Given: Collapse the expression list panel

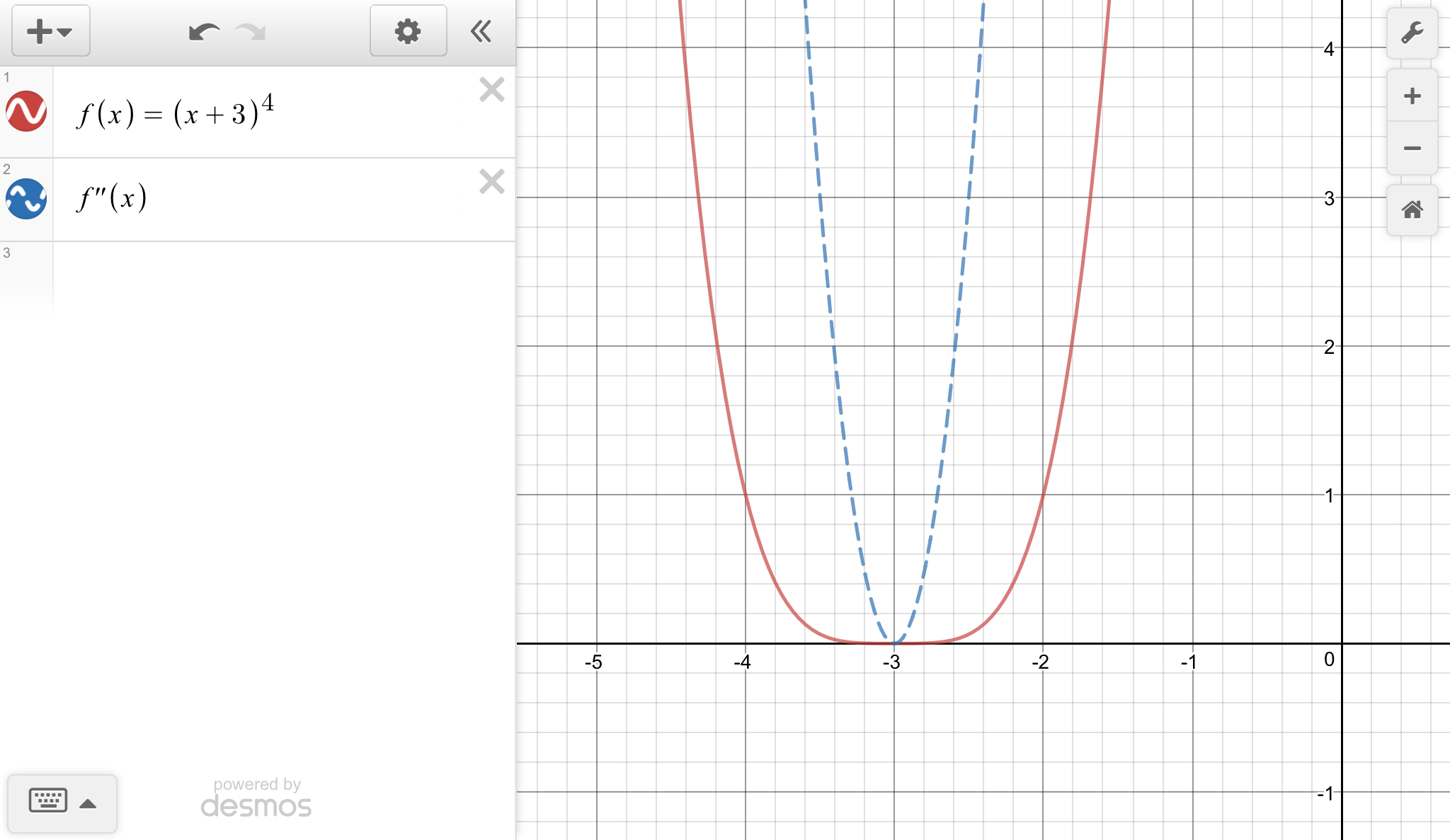Looking at the screenshot, I should point(481,31).
